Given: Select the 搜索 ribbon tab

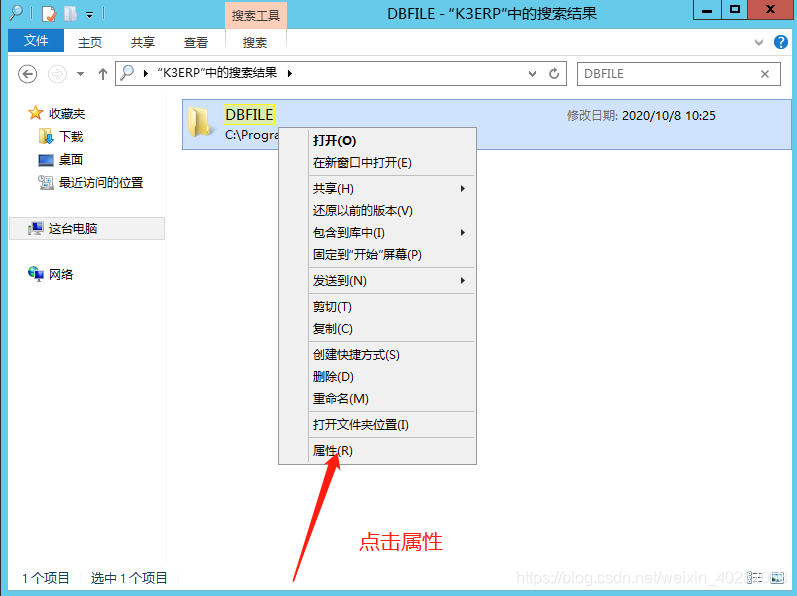Looking at the screenshot, I should point(255,42).
